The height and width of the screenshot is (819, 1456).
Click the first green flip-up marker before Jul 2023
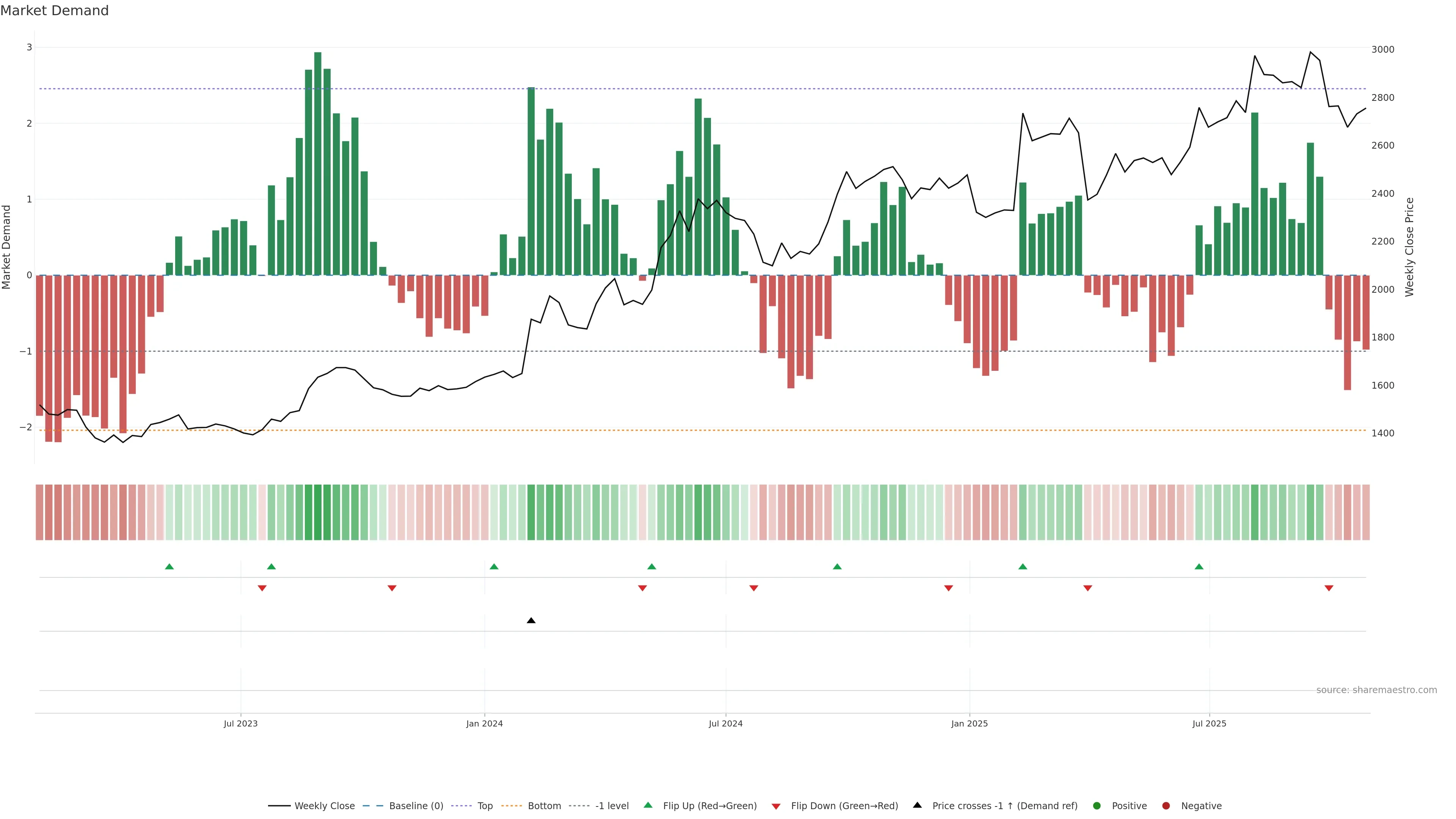tap(169, 566)
